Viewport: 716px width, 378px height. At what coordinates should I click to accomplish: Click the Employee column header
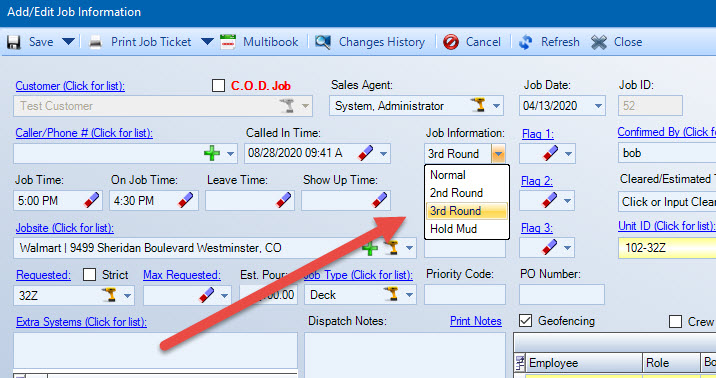point(584,363)
